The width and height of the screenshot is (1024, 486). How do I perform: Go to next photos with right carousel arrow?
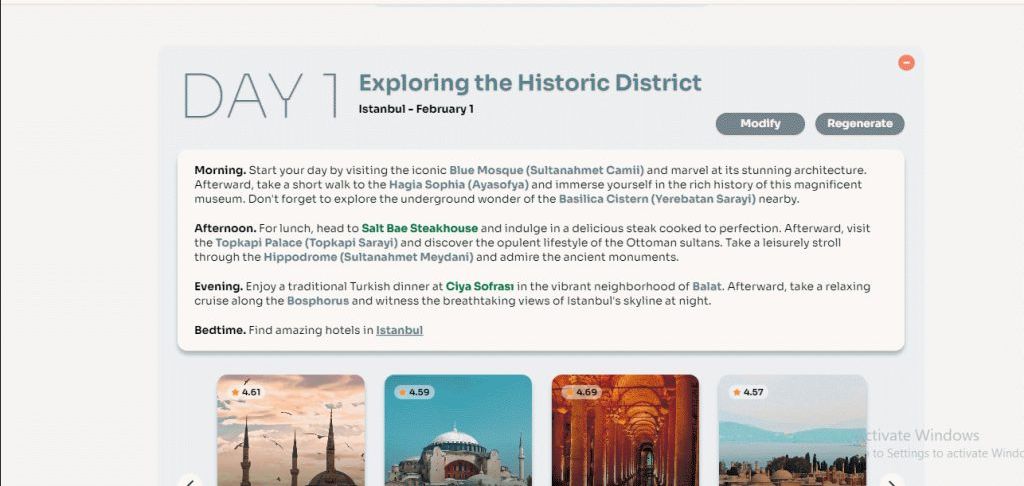pyautogui.click(x=892, y=481)
